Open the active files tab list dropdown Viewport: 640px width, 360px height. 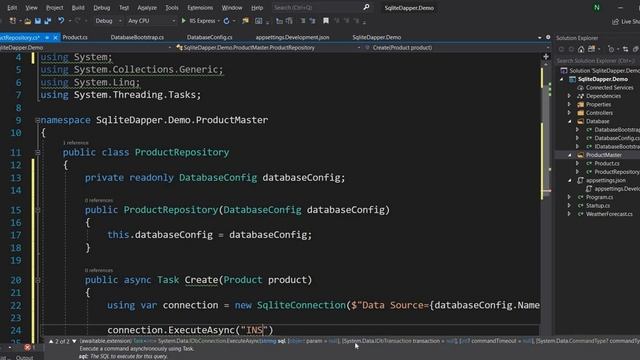point(540,38)
